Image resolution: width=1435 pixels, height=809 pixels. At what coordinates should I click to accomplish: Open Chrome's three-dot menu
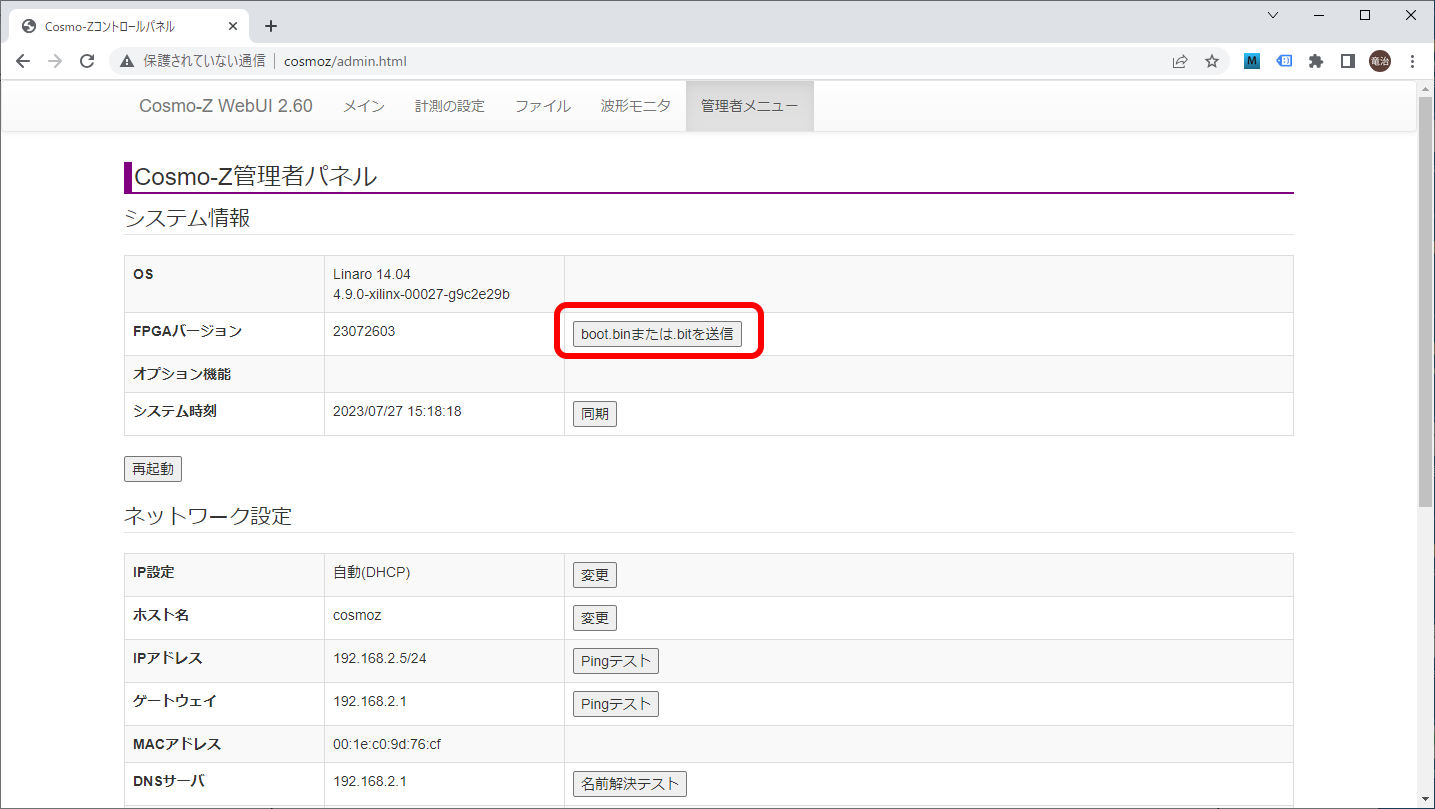[x=1412, y=61]
